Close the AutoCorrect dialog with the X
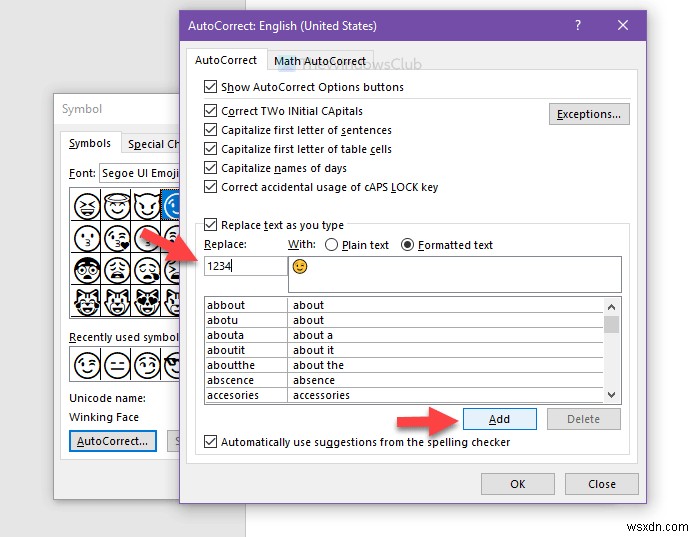The width and height of the screenshot is (700, 537). coord(623,25)
